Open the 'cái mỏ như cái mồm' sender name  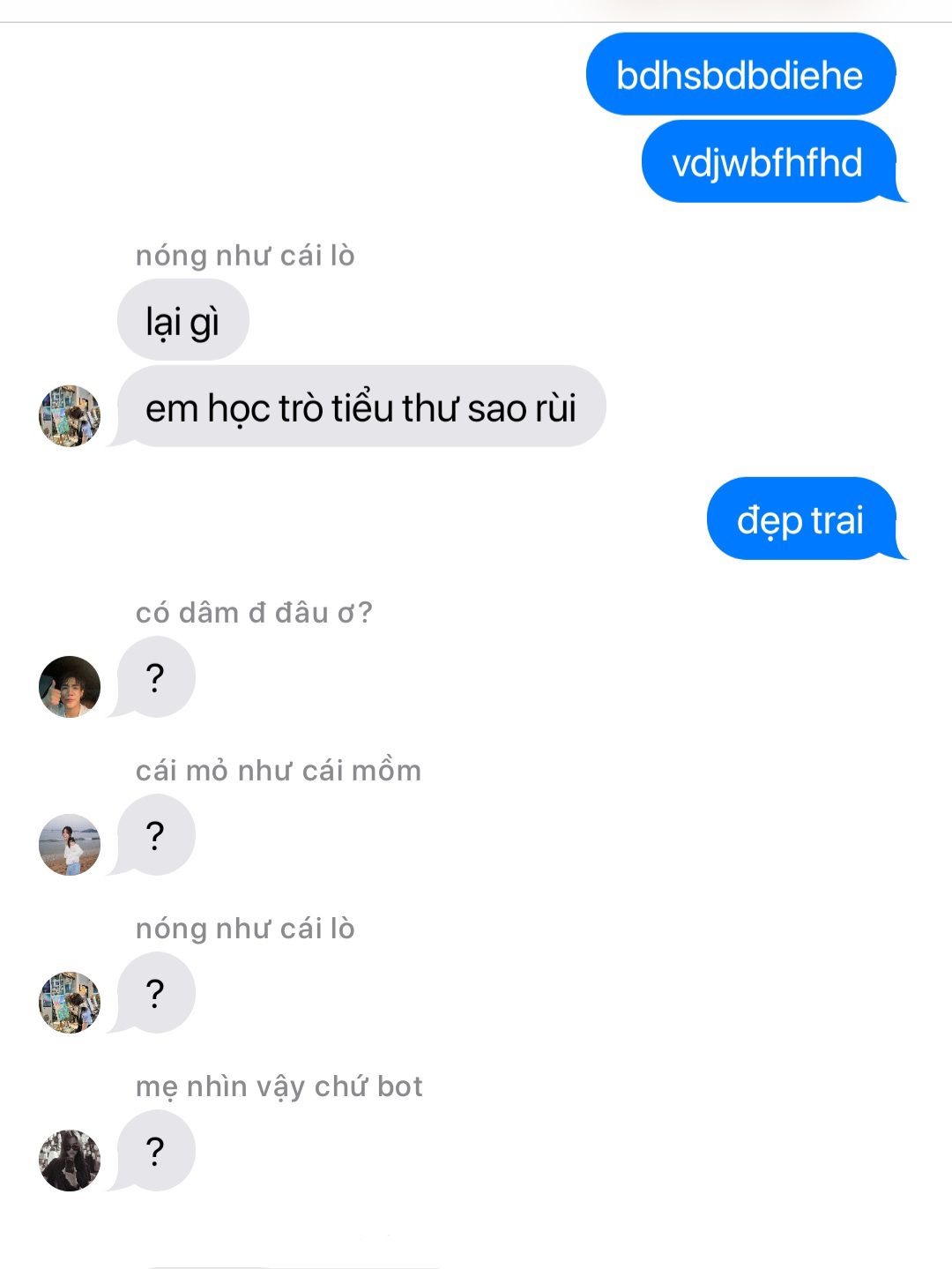coord(279,770)
